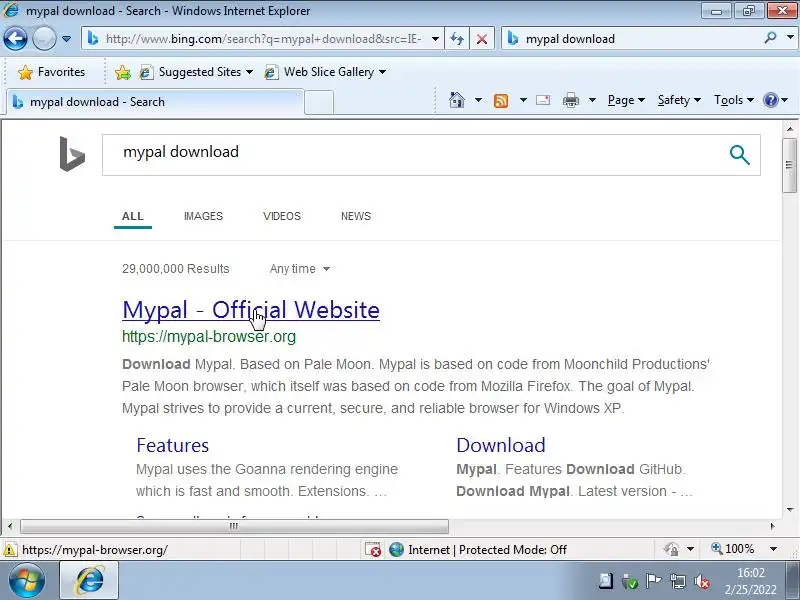Click the network tray icon
Screen dimensions: 800x600
[x=678, y=581]
